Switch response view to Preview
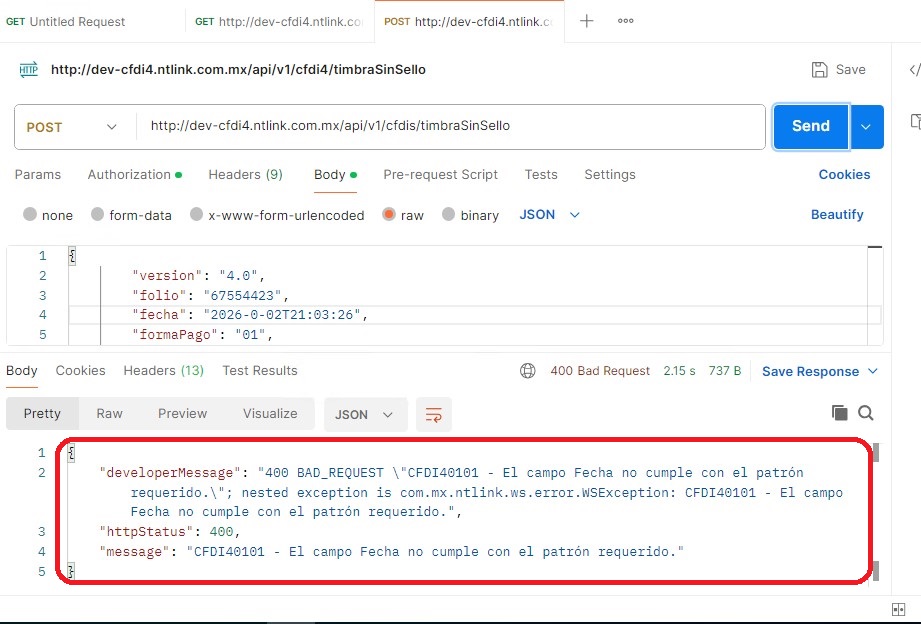 (x=182, y=414)
